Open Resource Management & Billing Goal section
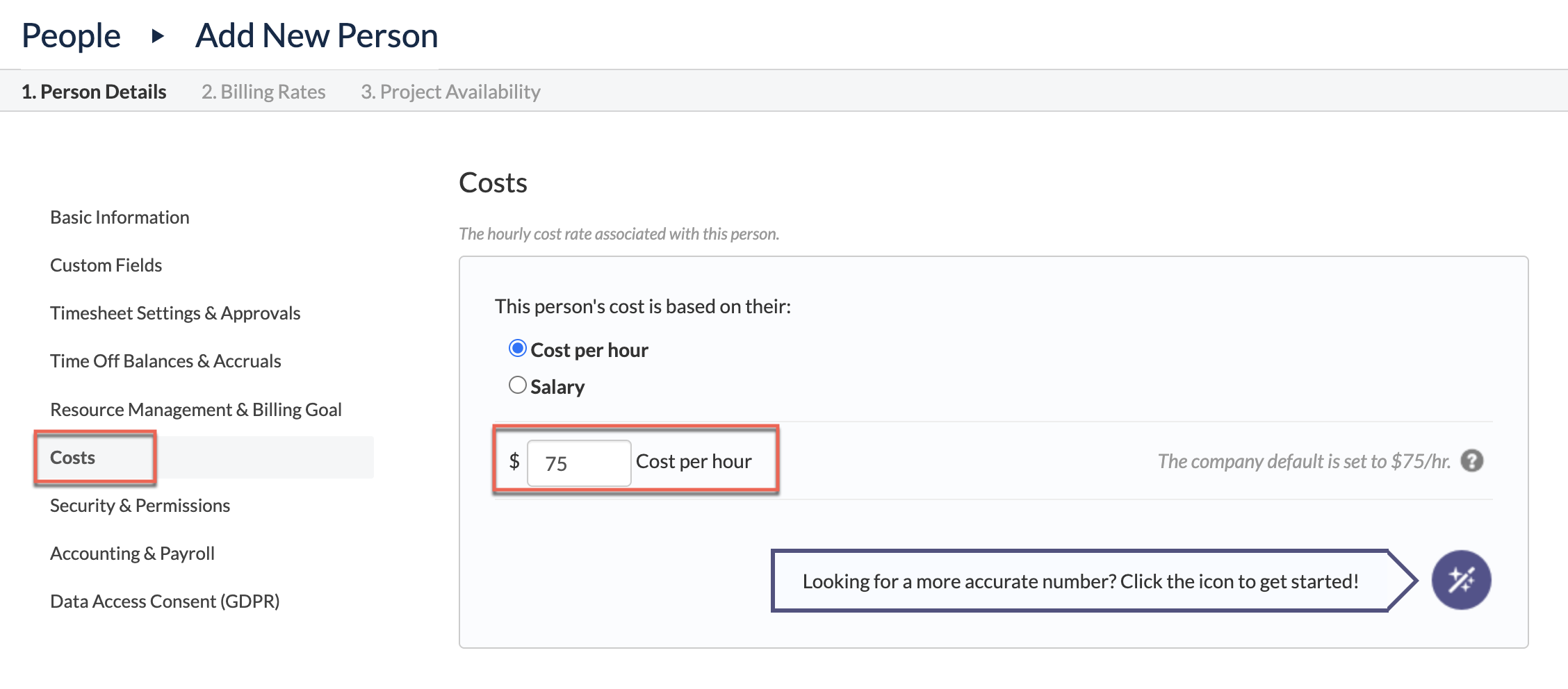 pyautogui.click(x=196, y=410)
